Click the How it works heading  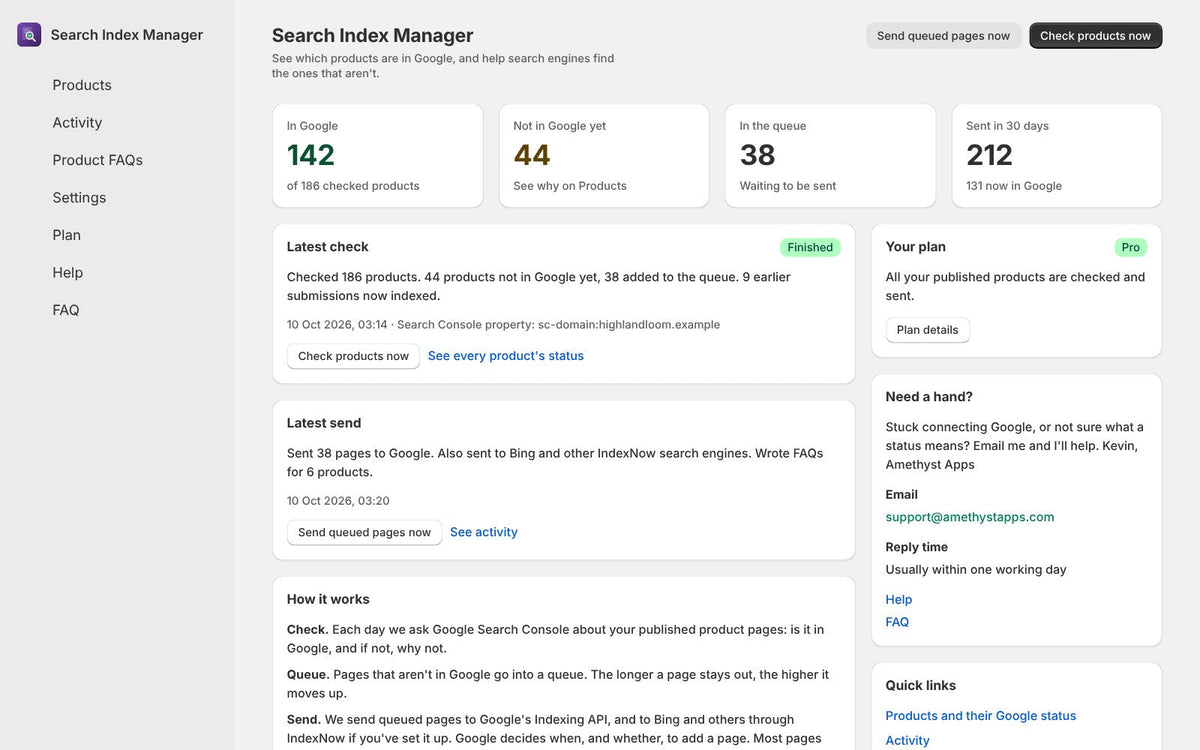tap(328, 599)
